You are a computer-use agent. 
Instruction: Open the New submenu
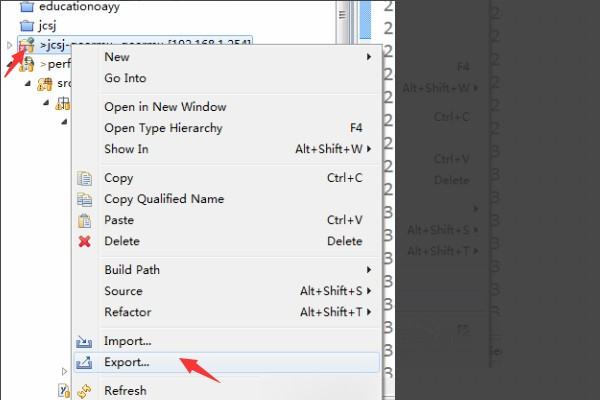[x=227, y=57]
